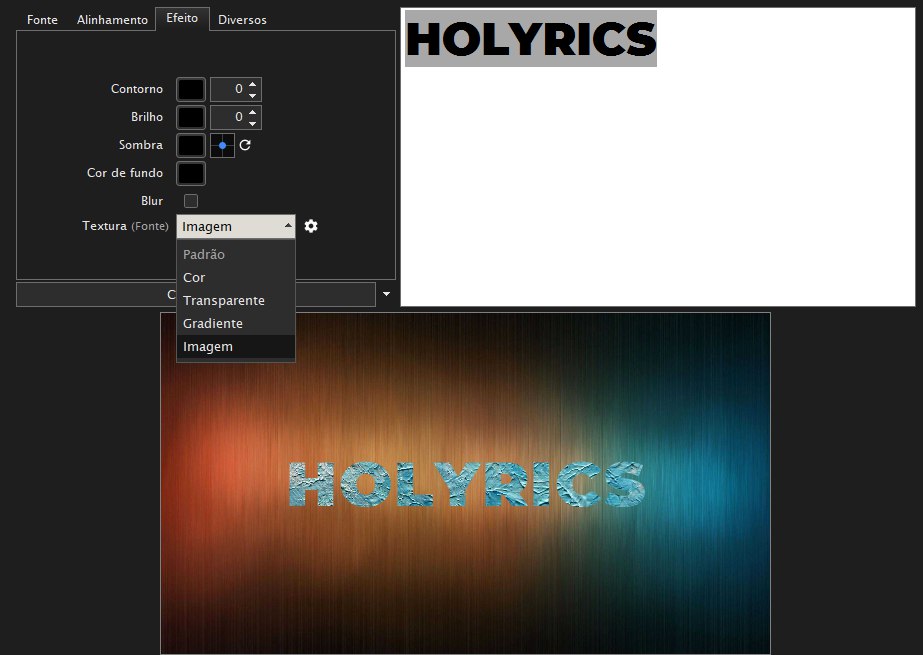The height and width of the screenshot is (655, 923).
Task: Expand the arrow beside the wide button
Action: [386, 294]
